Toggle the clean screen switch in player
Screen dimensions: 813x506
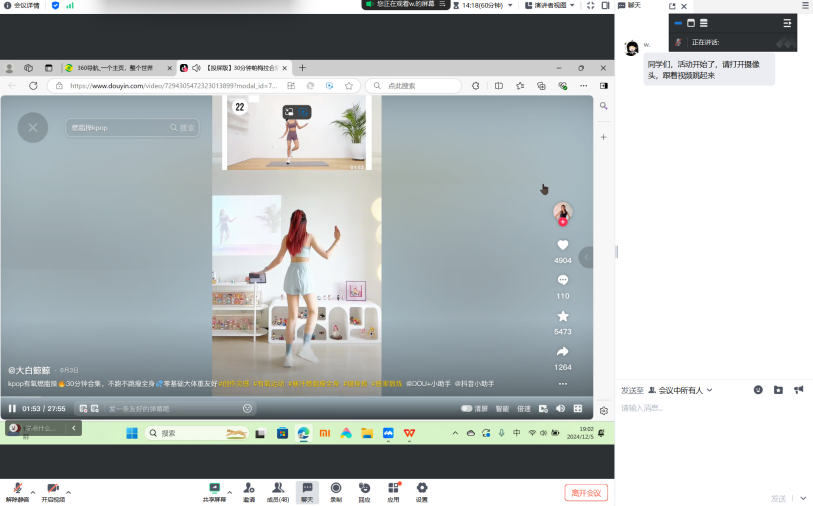pyautogui.click(x=467, y=408)
